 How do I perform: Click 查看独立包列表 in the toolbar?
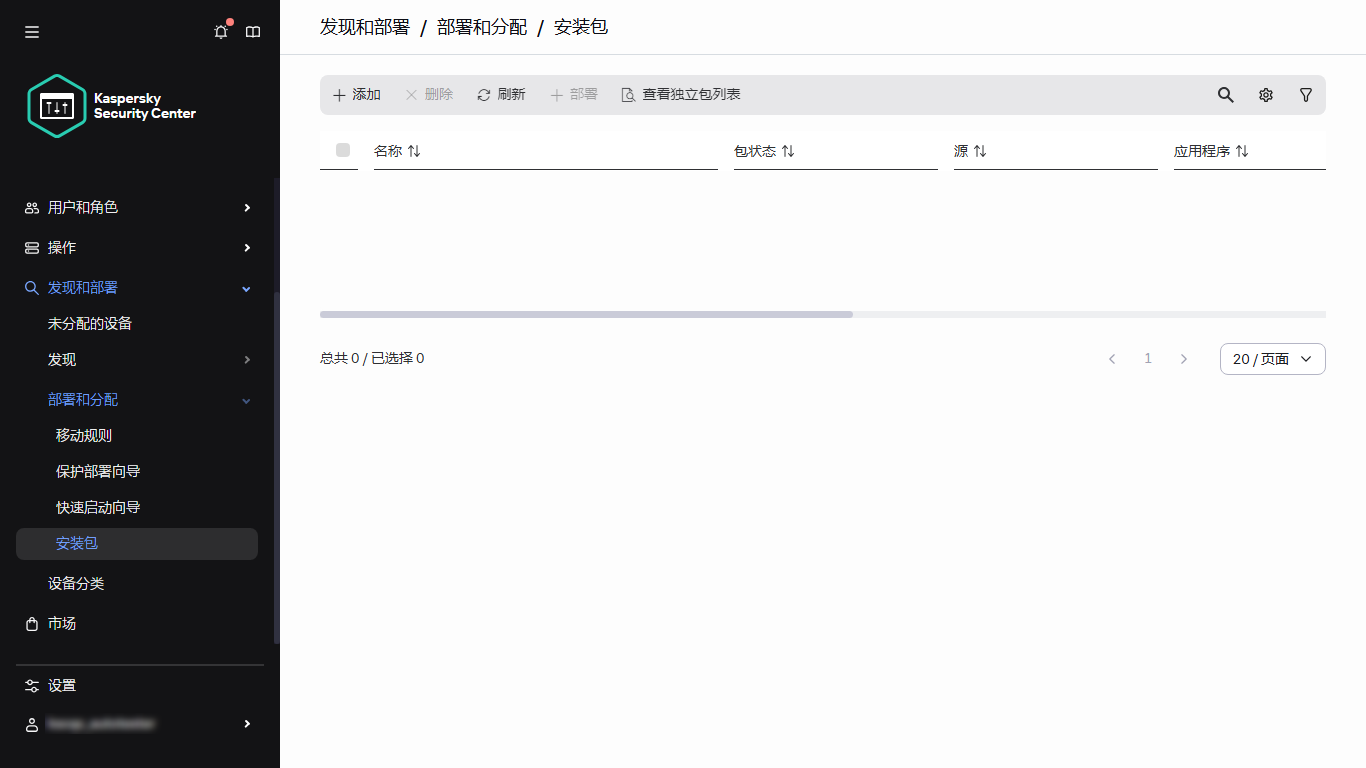pyautogui.click(x=680, y=94)
